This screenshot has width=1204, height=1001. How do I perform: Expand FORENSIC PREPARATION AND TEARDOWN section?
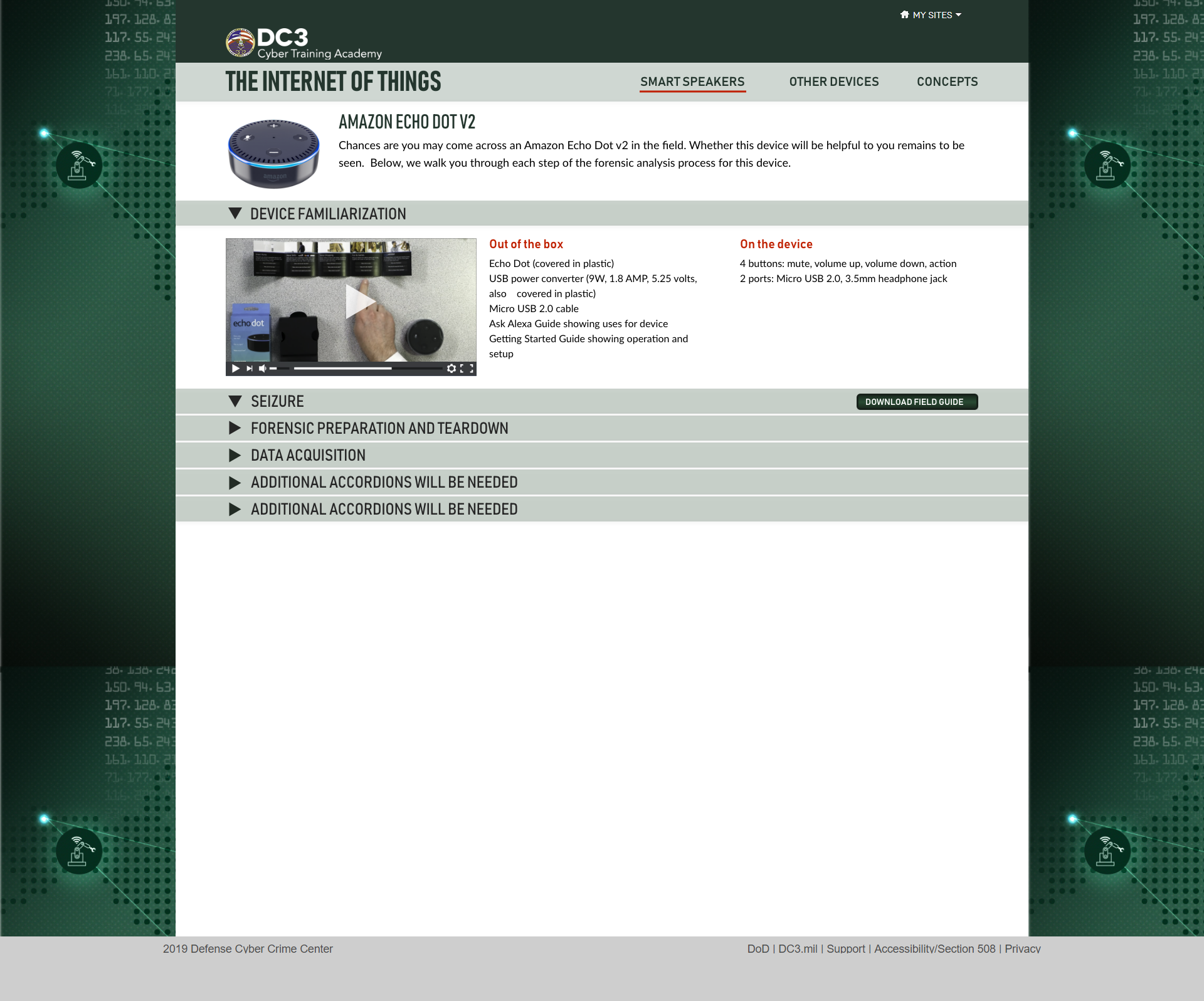click(601, 428)
